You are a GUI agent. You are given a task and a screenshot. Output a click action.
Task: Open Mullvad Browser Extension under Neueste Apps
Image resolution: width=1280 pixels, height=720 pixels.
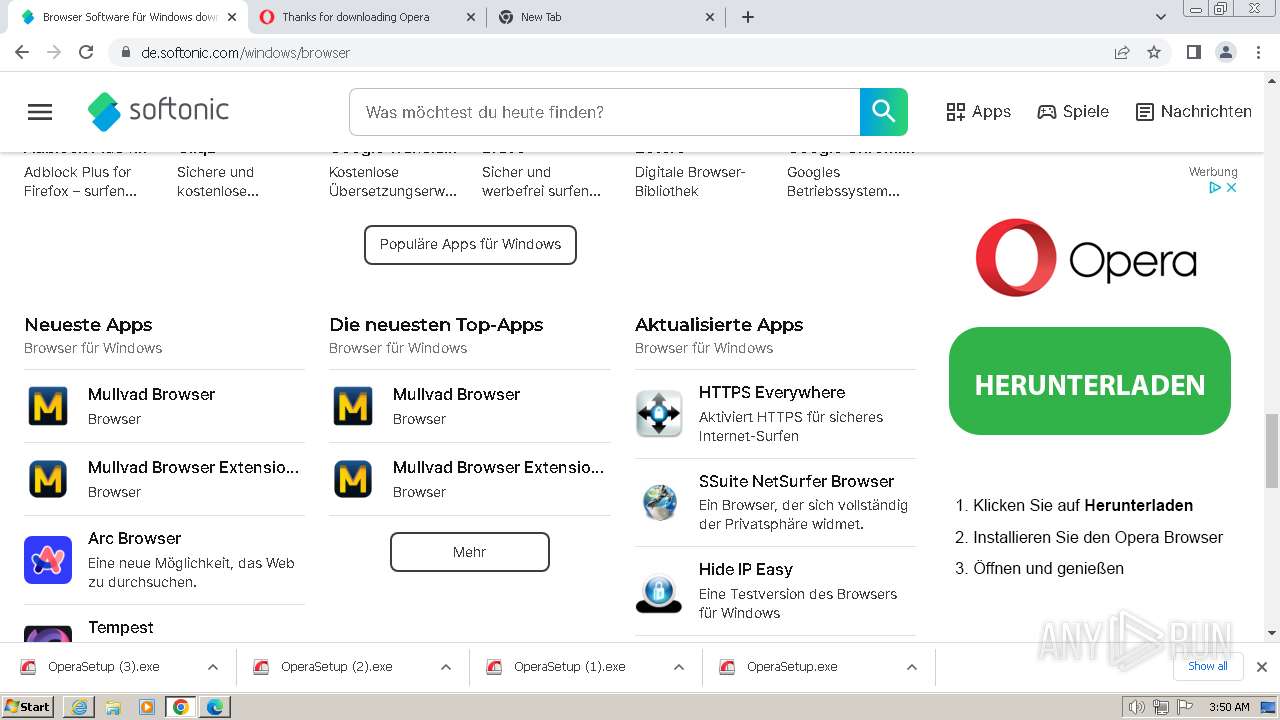point(193,467)
